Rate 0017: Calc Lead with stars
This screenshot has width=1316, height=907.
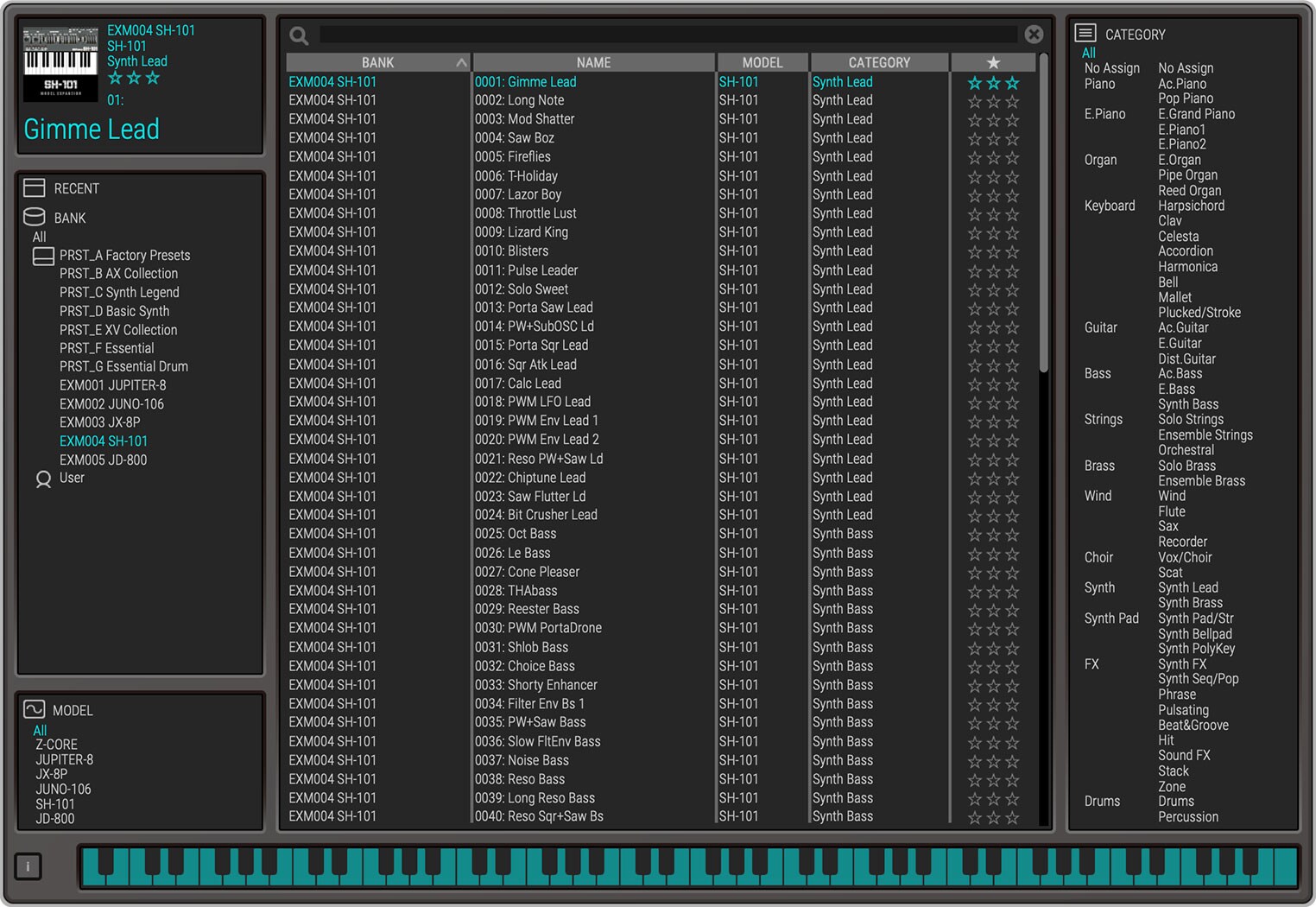pyautogui.click(x=993, y=384)
